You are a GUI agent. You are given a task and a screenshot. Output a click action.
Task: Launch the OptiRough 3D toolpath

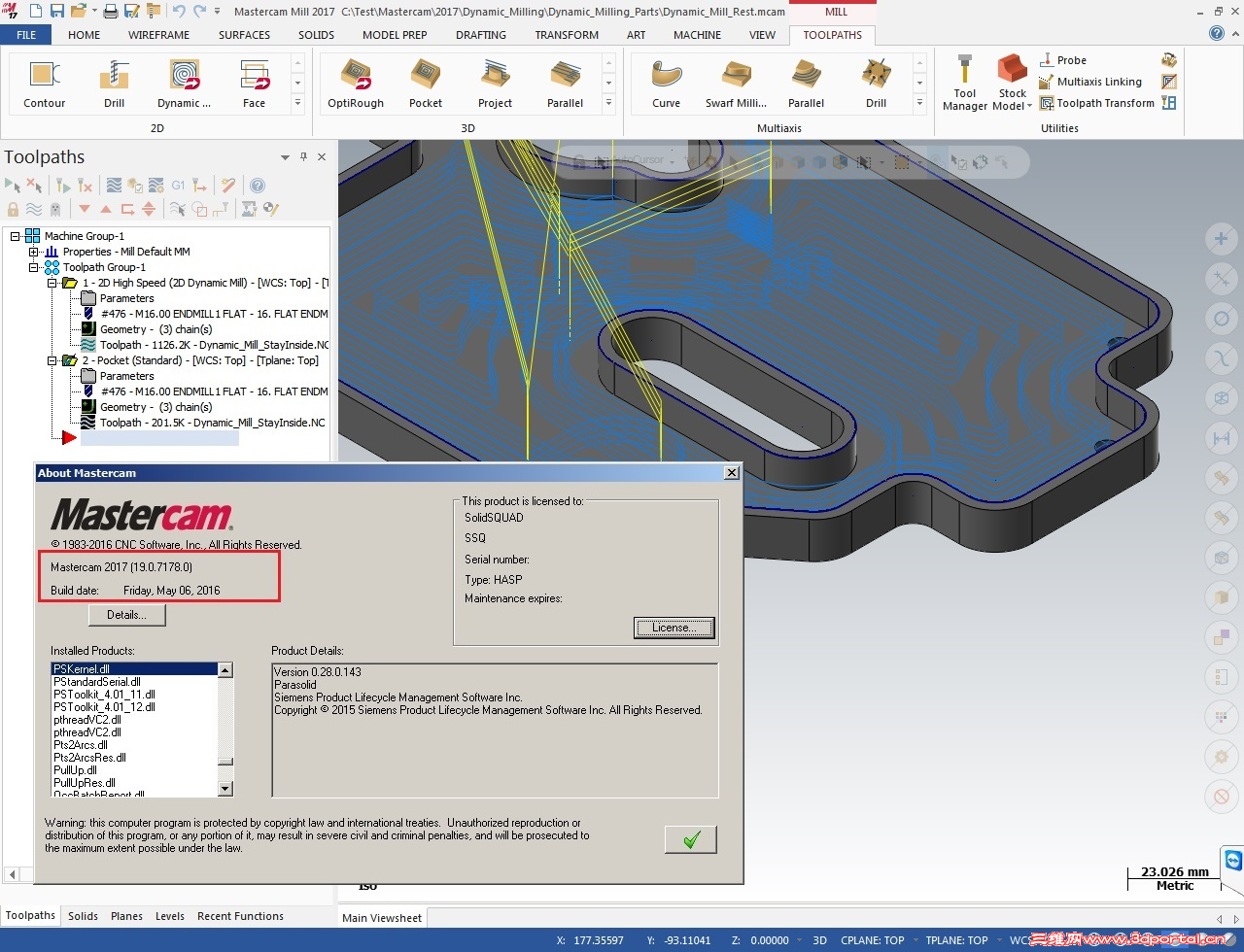pos(356,84)
